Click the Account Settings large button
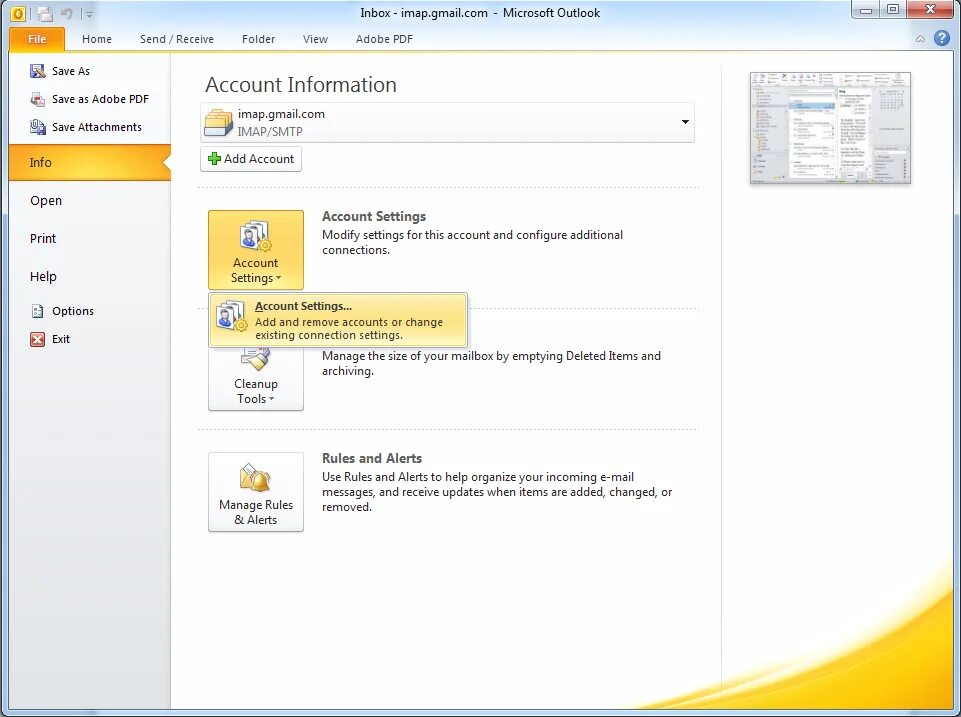This screenshot has width=961, height=717. click(256, 250)
